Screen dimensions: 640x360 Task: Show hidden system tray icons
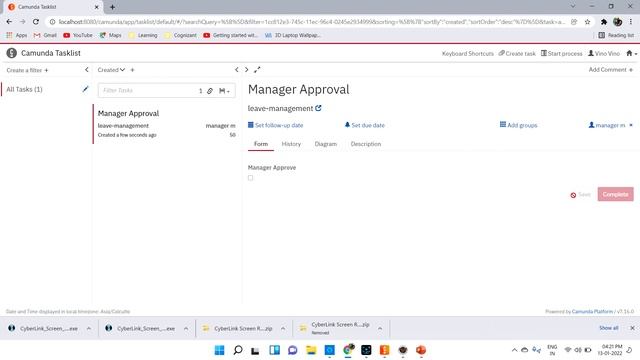[x=514, y=350]
